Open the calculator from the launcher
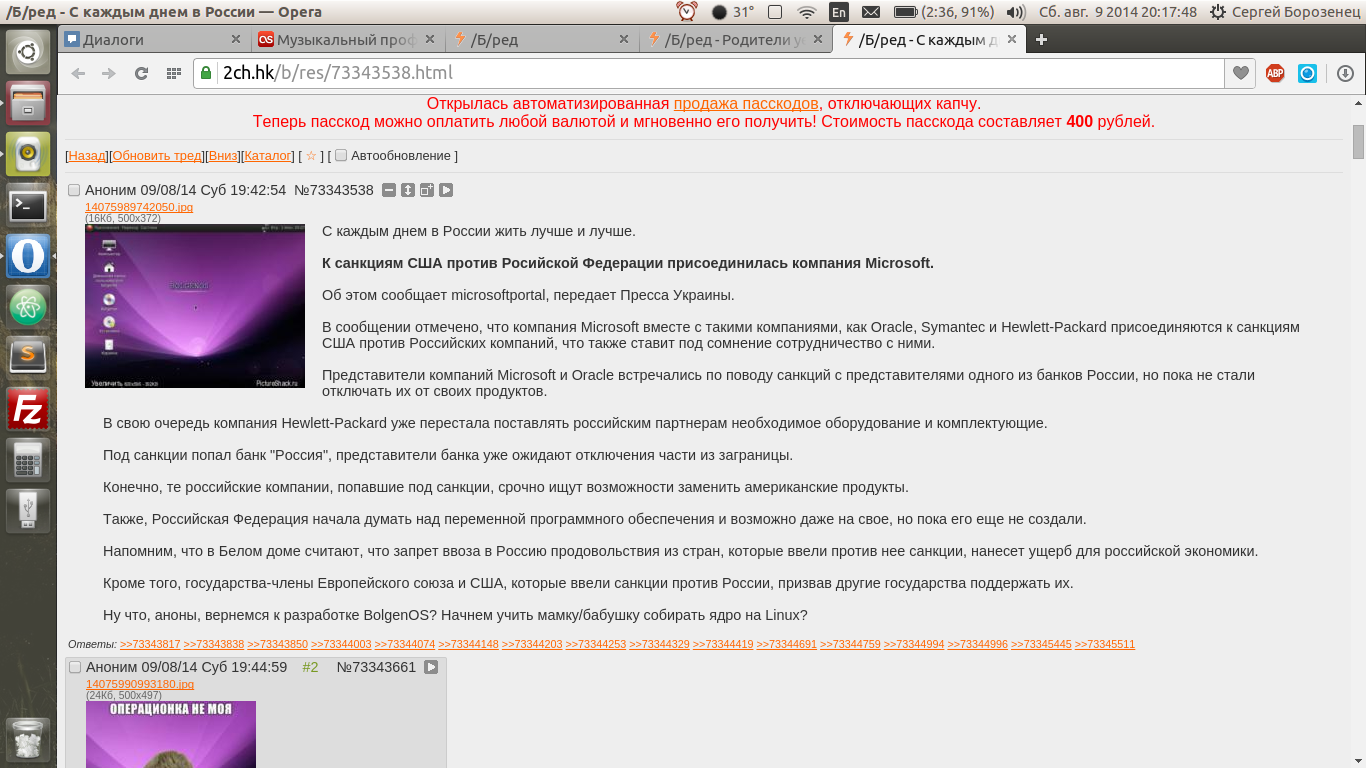 [28, 461]
